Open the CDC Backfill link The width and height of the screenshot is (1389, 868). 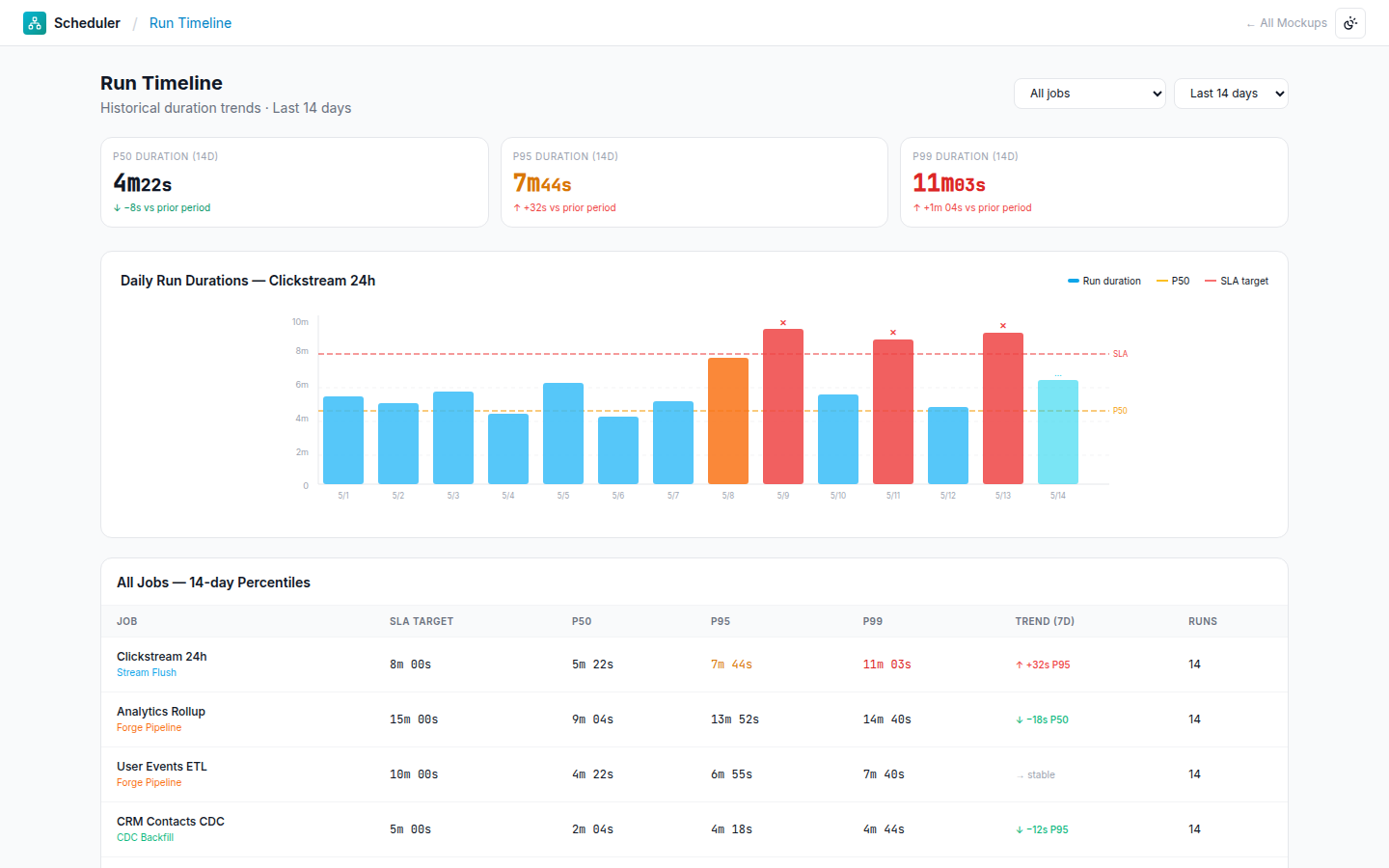[146, 838]
